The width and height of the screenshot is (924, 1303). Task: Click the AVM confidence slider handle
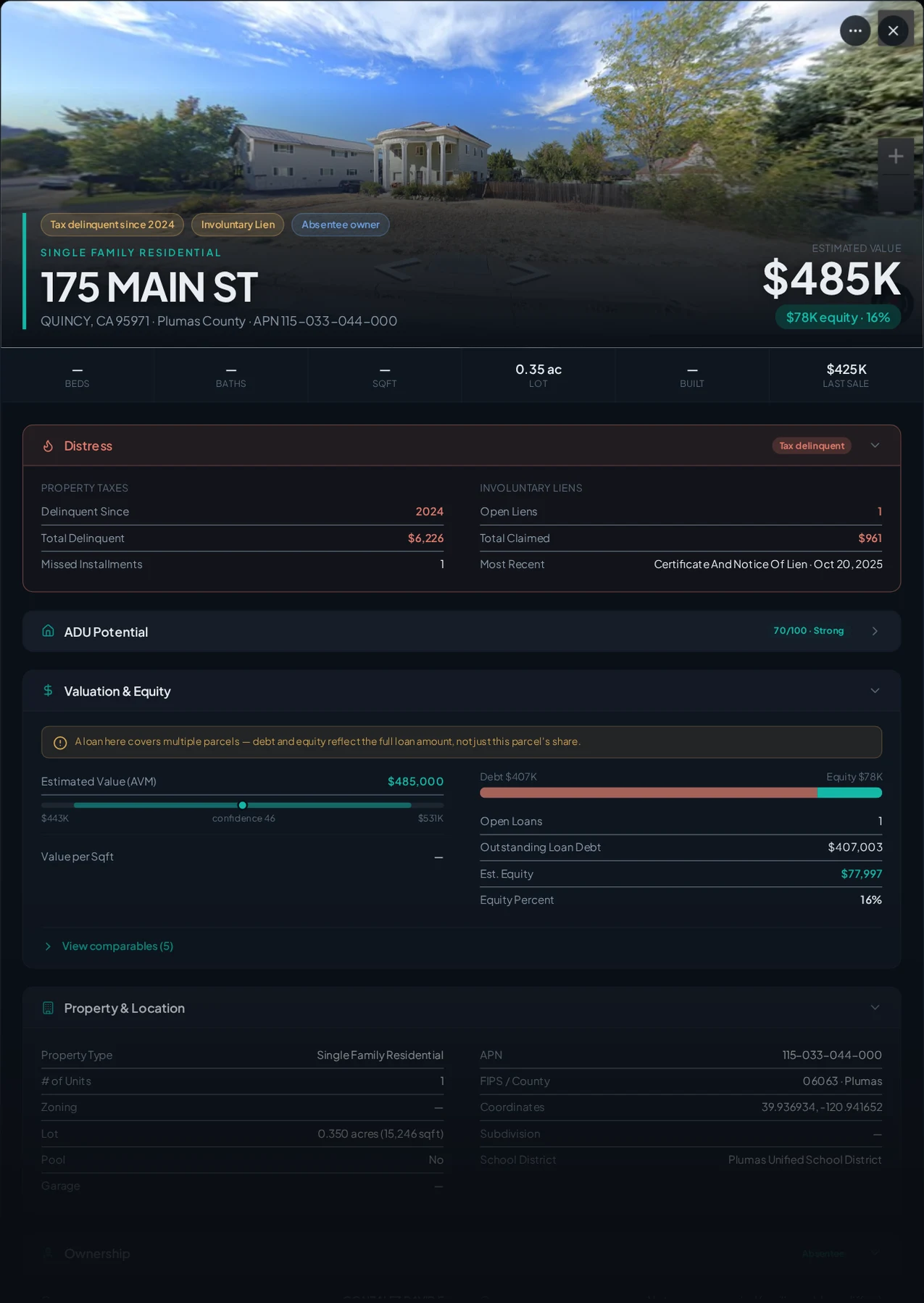pos(243,805)
